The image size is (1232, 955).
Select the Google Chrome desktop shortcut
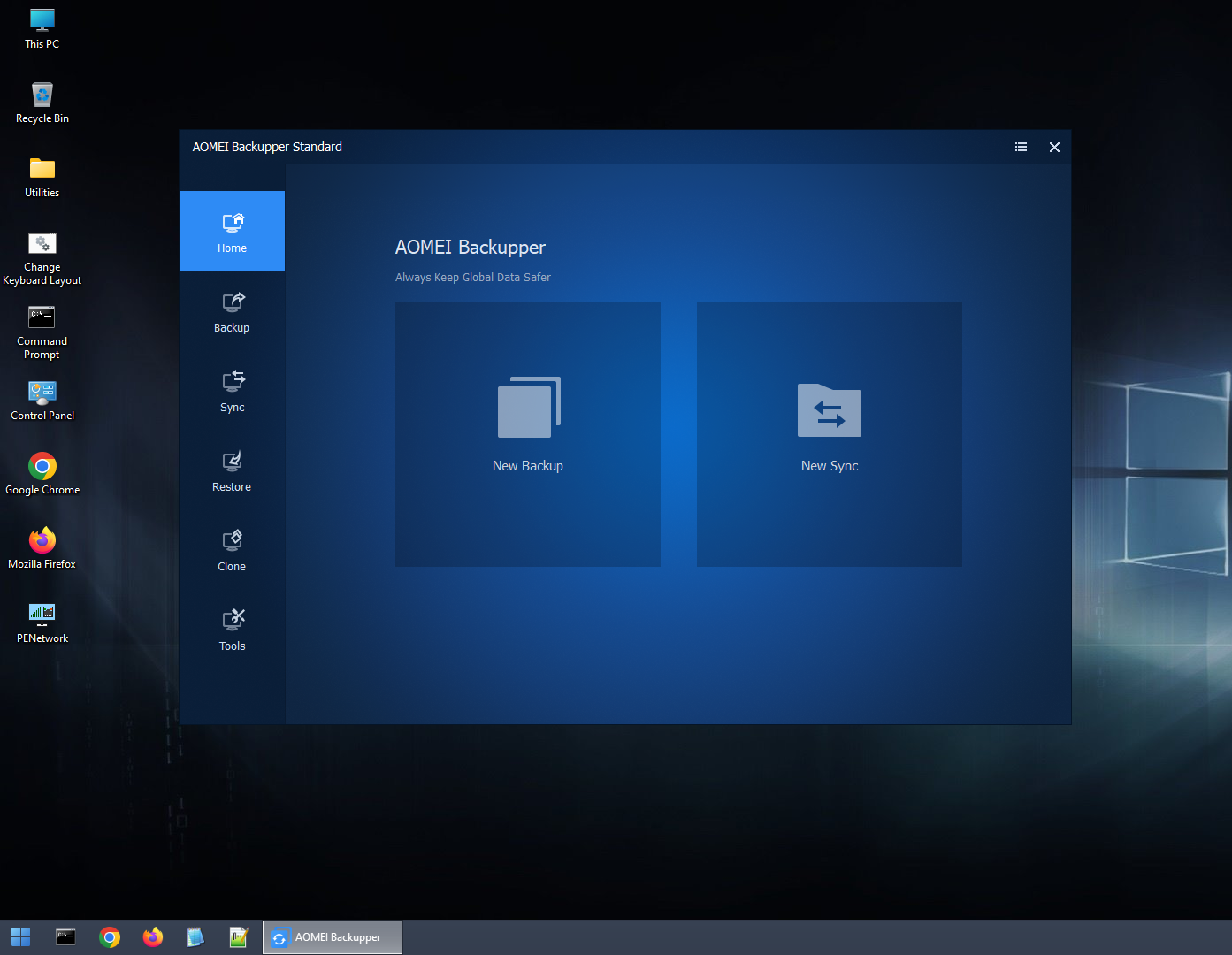click(42, 473)
